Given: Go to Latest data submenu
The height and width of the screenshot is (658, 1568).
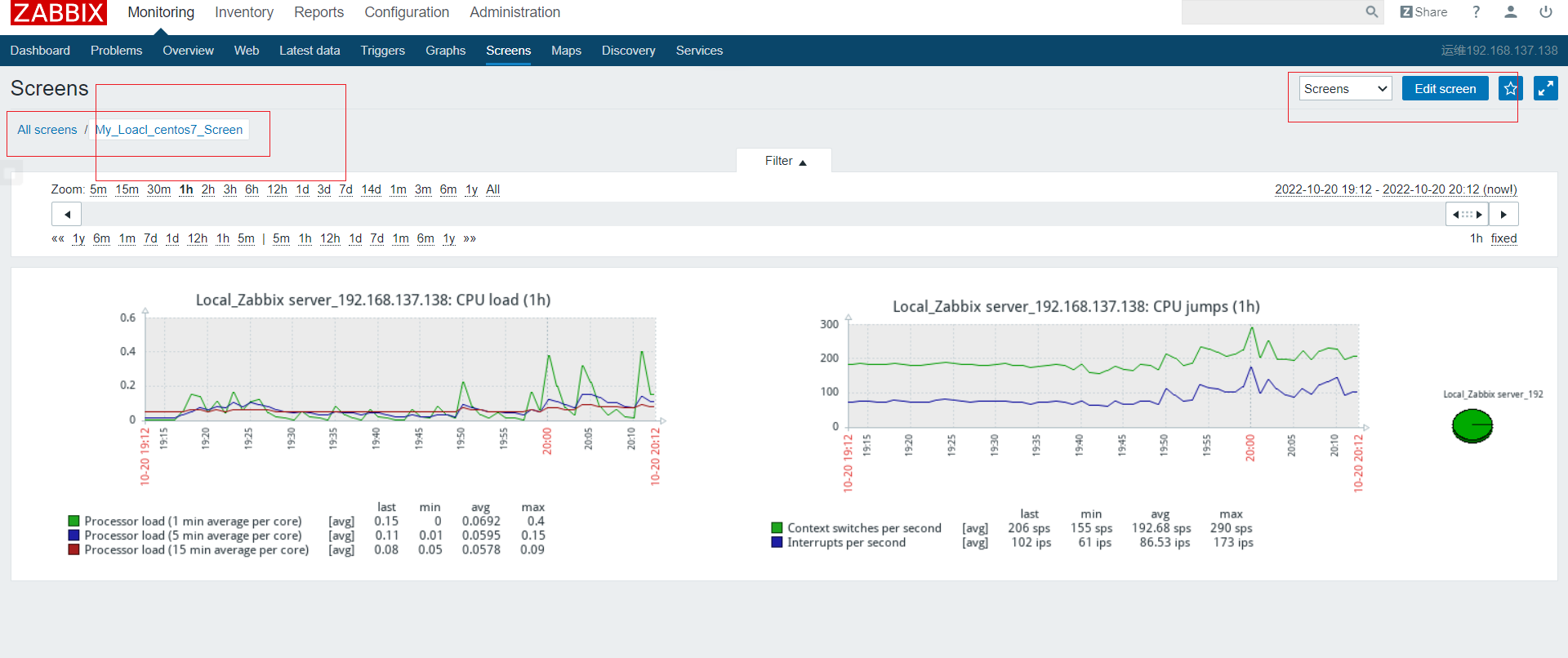Looking at the screenshot, I should pos(310,51).
